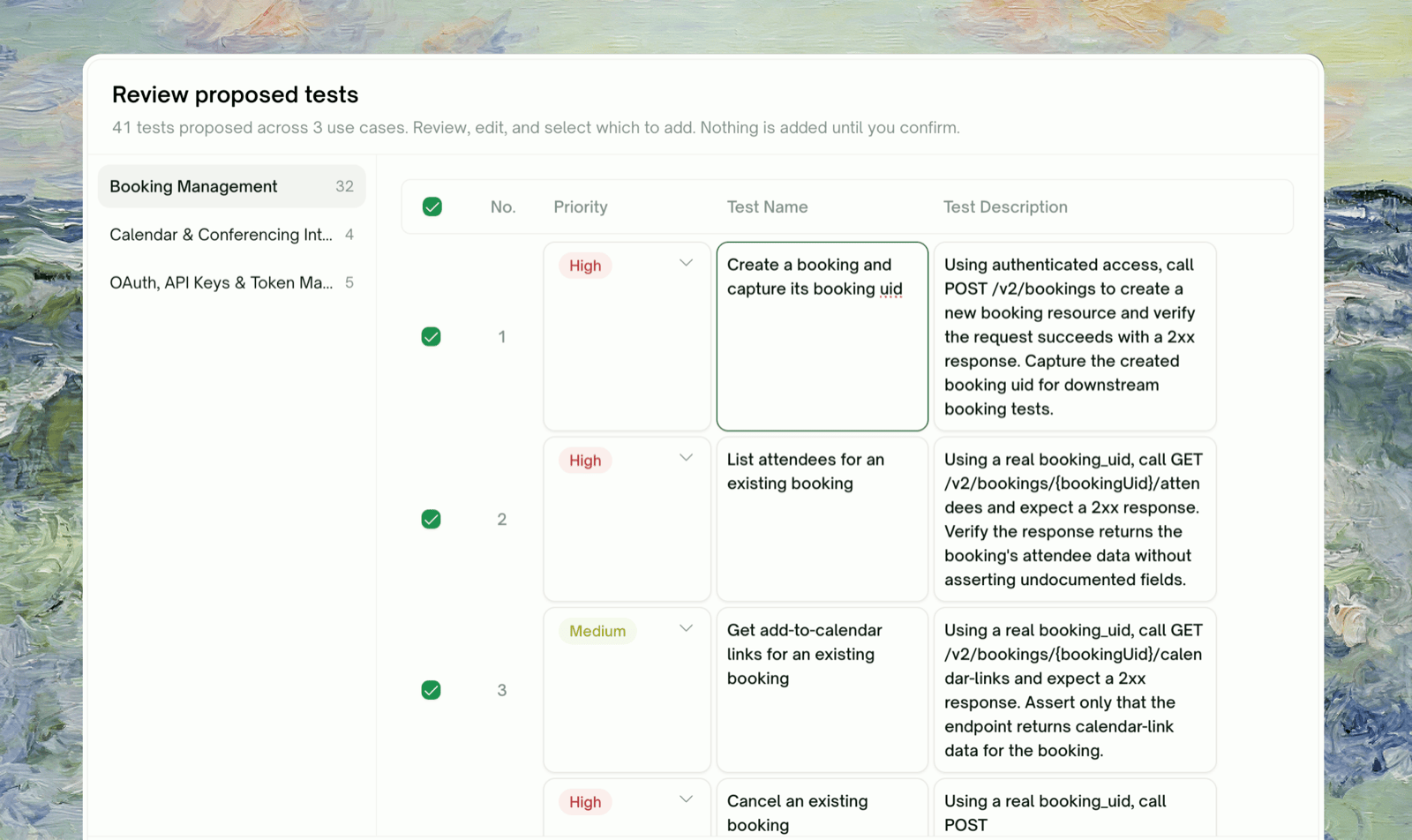
Task: Toggle the select-all checkbox in table header
Action: click(x=432, y=206)
